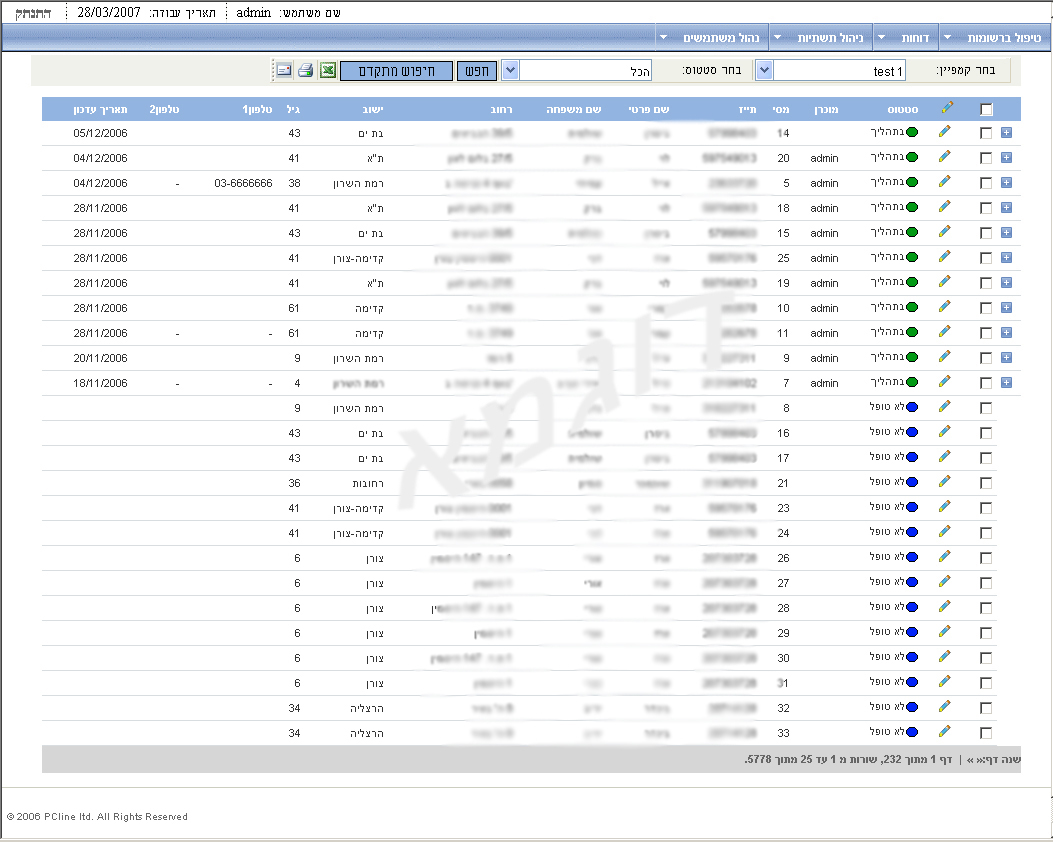Open the status dropdown showing הכל

click(x=510, y=71)
